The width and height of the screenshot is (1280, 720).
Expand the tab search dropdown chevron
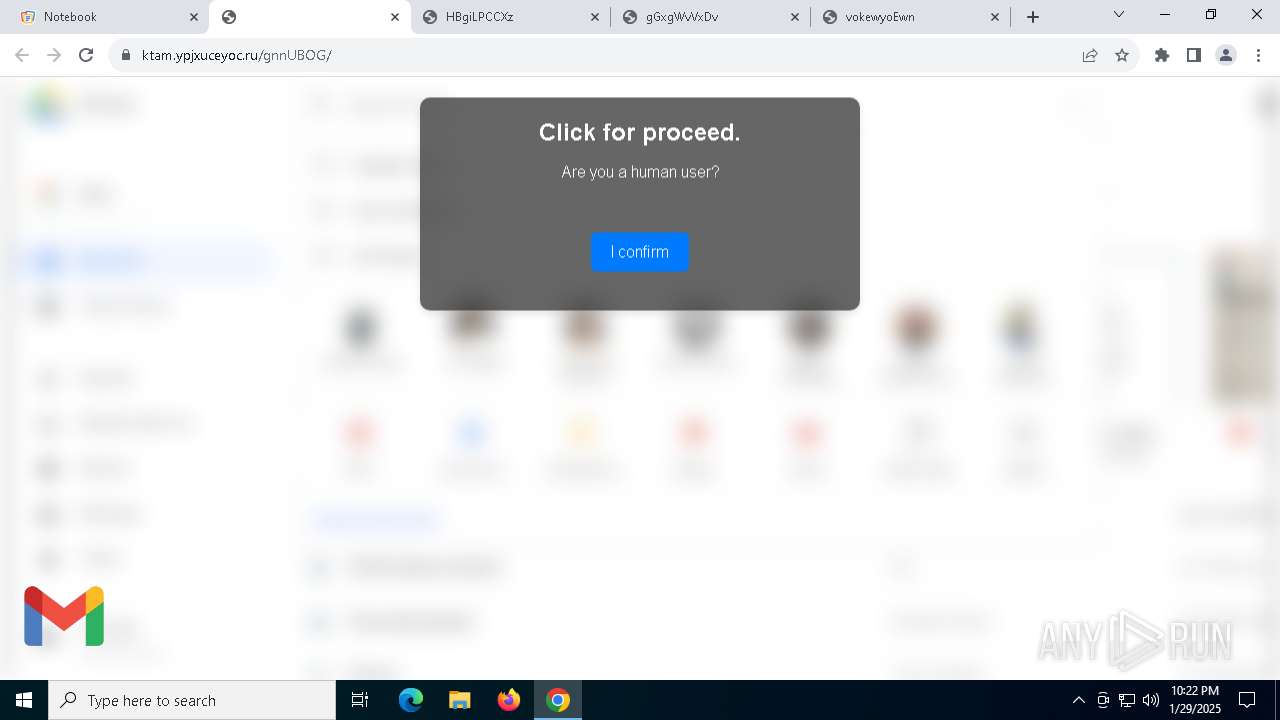1119,15
